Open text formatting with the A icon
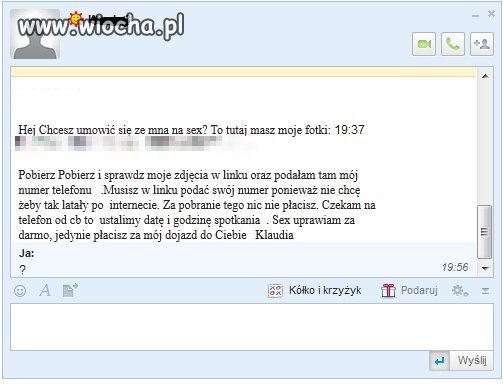 pyautogui.click(x=45, y=290)
